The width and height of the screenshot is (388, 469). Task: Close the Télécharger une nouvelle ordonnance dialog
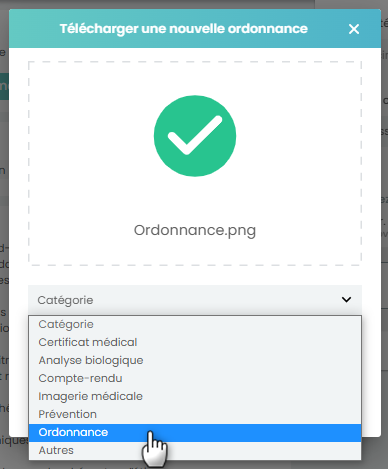[x=354, y=29]
